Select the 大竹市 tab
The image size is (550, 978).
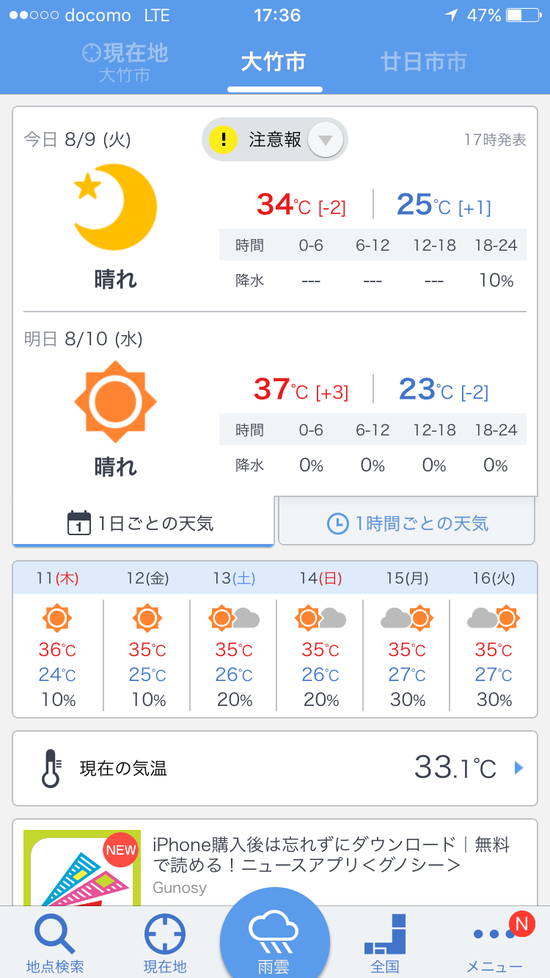click(x=273, y=62)
